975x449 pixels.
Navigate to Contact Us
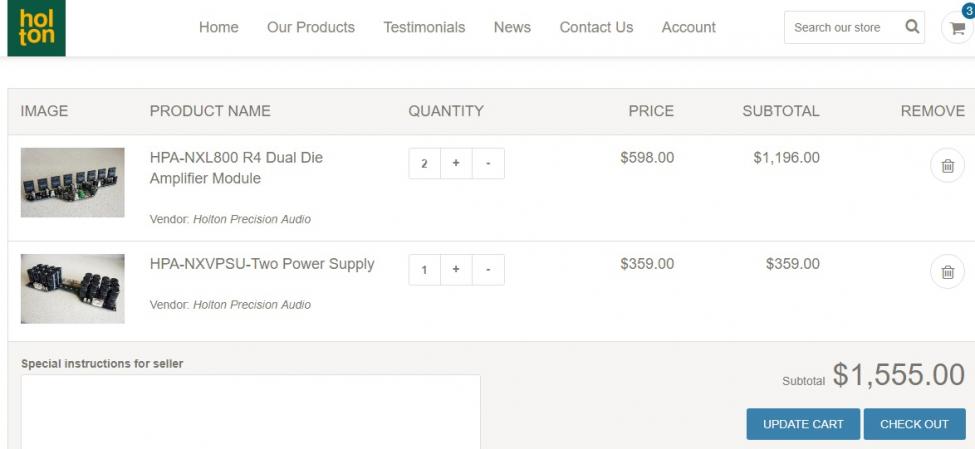click(596, 28)
